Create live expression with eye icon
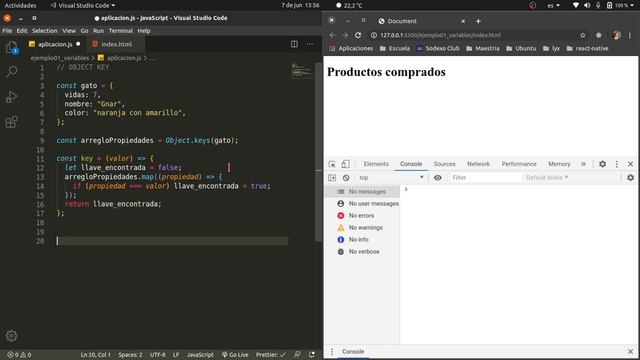The width and height of the screenshot is (640, 360). coord(438,178)
